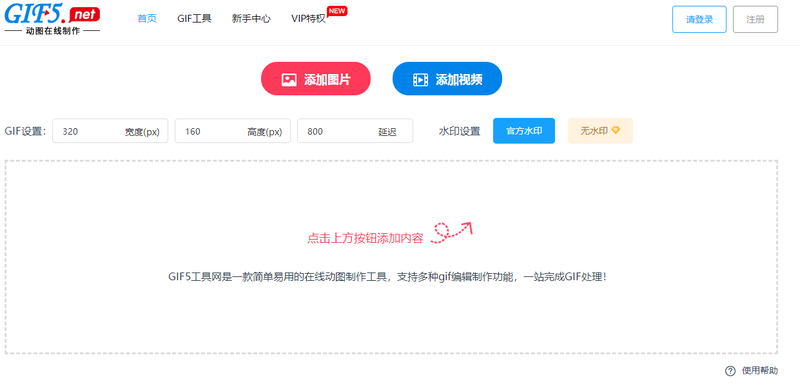This screenshot has height=391, width=800.
Task: Click the delay field showing 800
Action: [x=355, y=131]
